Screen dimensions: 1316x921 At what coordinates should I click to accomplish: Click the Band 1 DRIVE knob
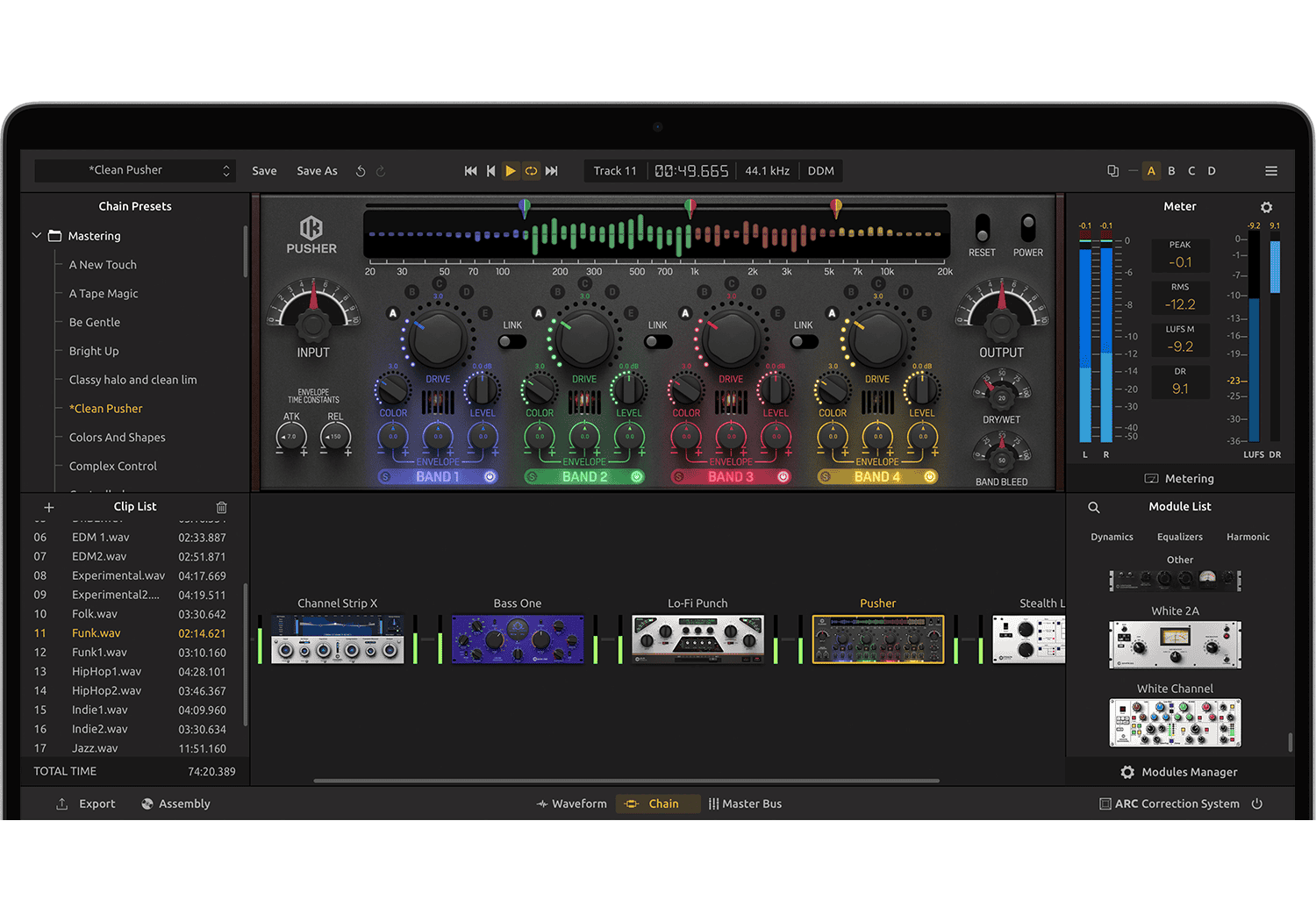(438, 339)
